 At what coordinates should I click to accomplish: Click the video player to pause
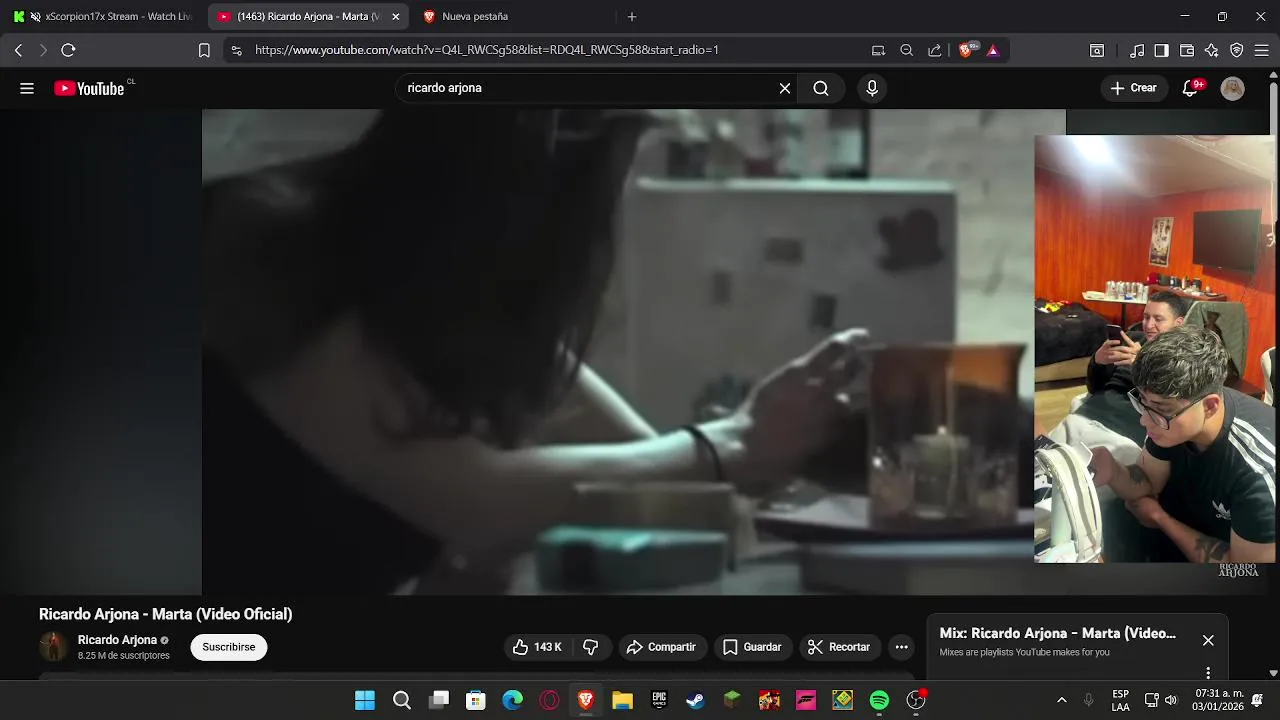pos(618,352)
